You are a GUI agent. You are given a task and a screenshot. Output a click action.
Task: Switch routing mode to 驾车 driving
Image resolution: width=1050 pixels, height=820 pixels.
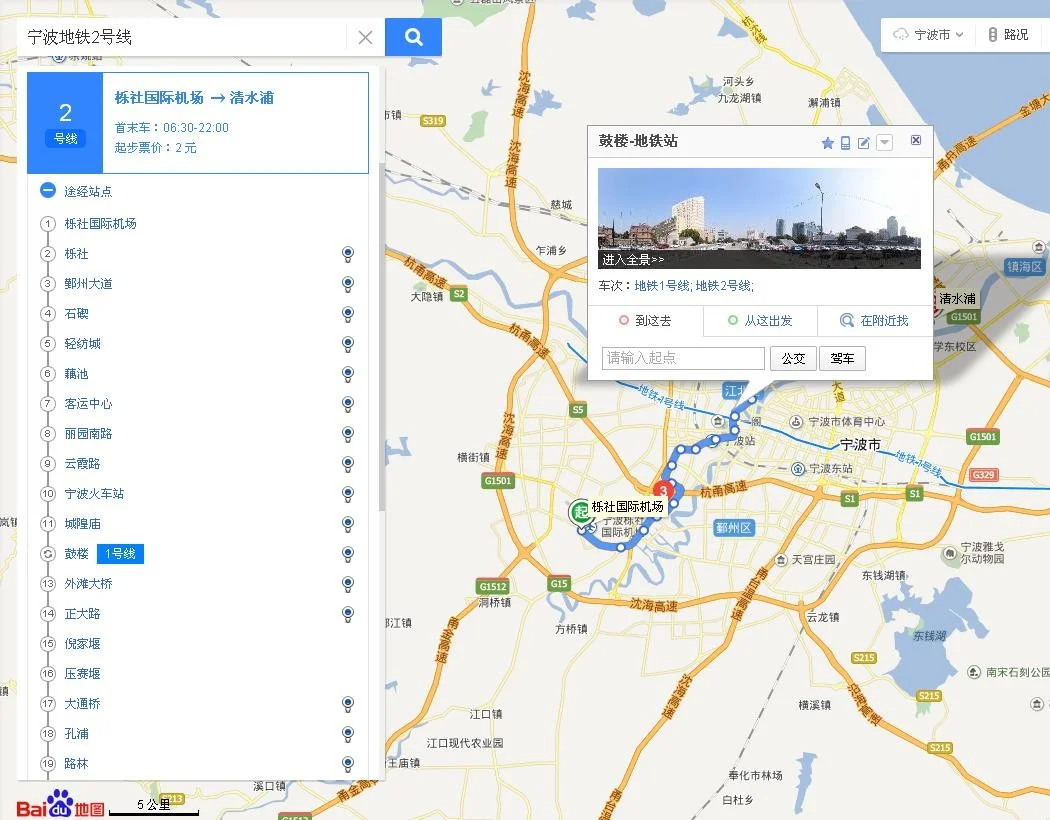click(x=842, y=358)
